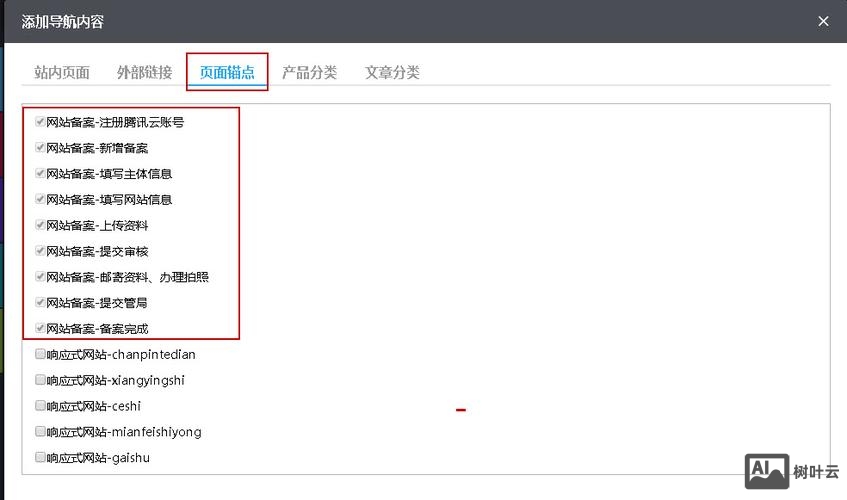Click the 响应式网站-ceshi label text
This screenshot has width=847, height=500.
[93, 406]
